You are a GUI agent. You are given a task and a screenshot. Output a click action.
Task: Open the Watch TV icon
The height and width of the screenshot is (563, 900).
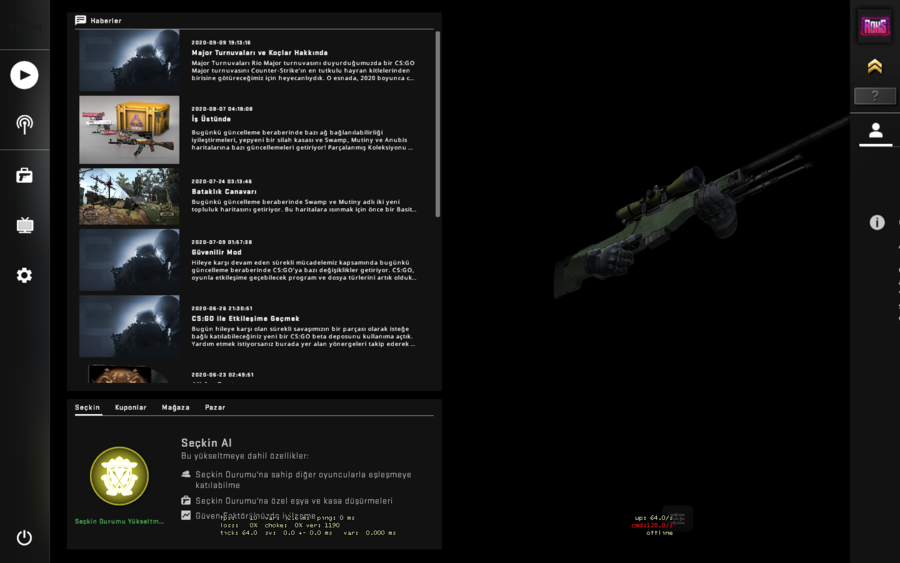[x=25, y=225]
